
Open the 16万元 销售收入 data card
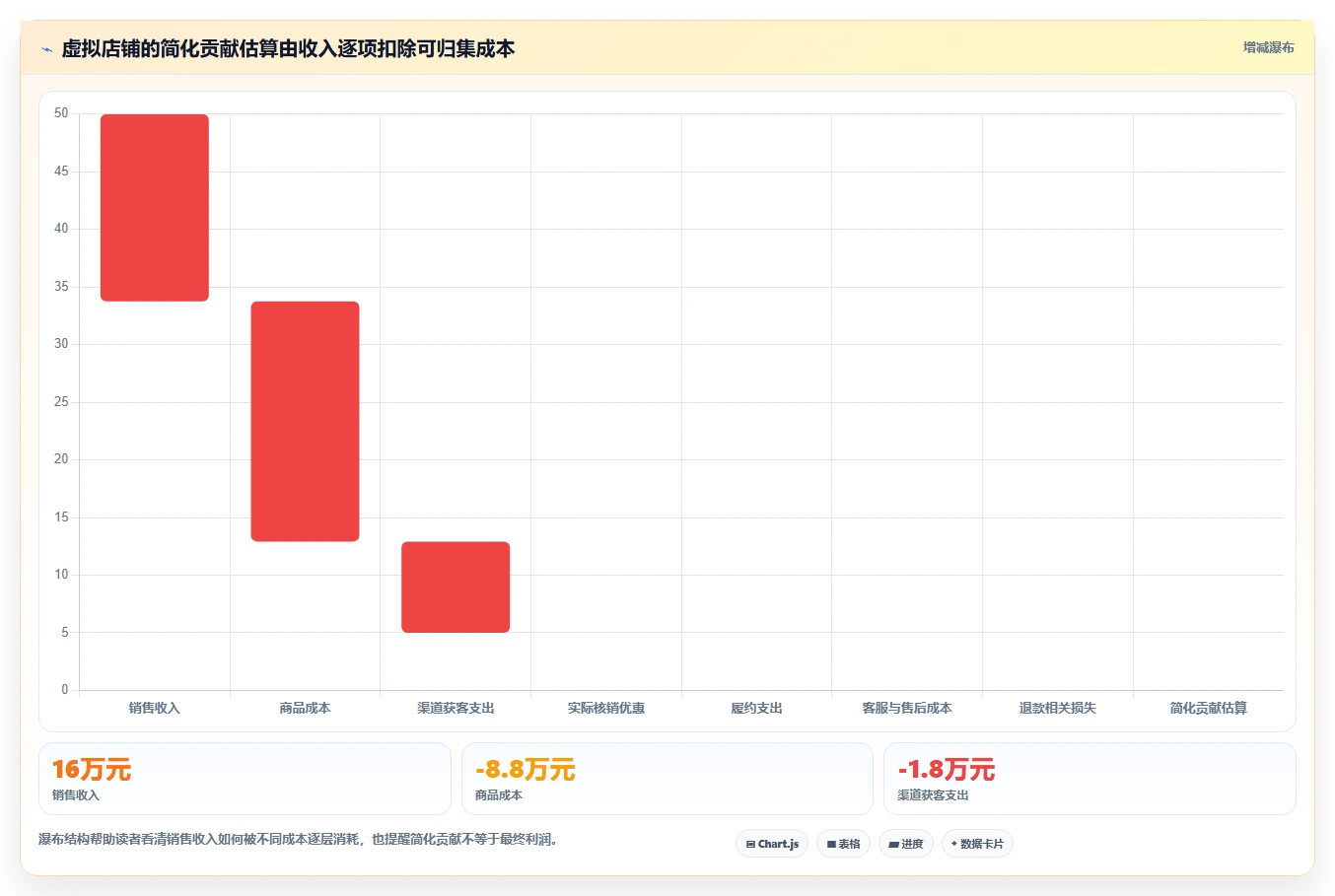245,779
